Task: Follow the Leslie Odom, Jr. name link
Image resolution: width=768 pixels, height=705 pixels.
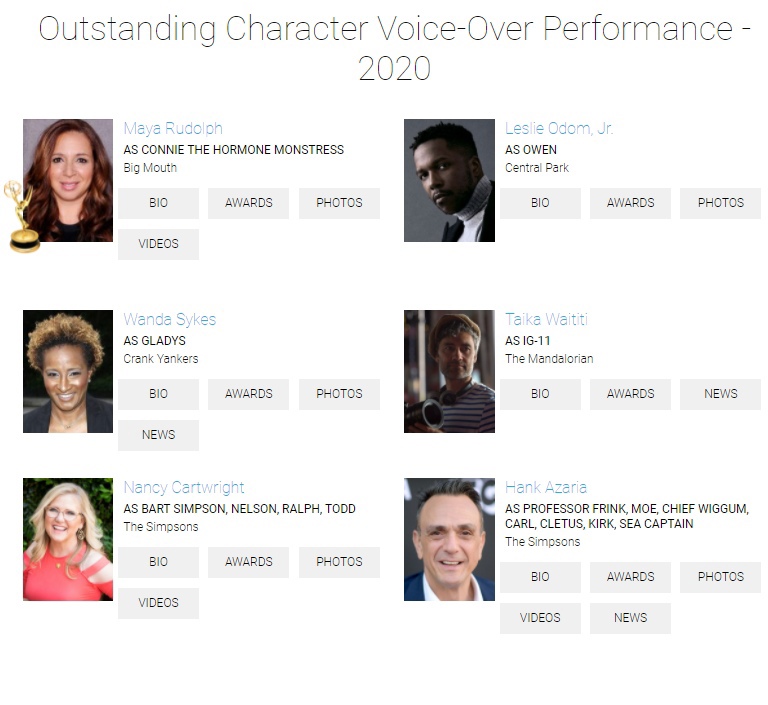Action: tap(559, 129)
